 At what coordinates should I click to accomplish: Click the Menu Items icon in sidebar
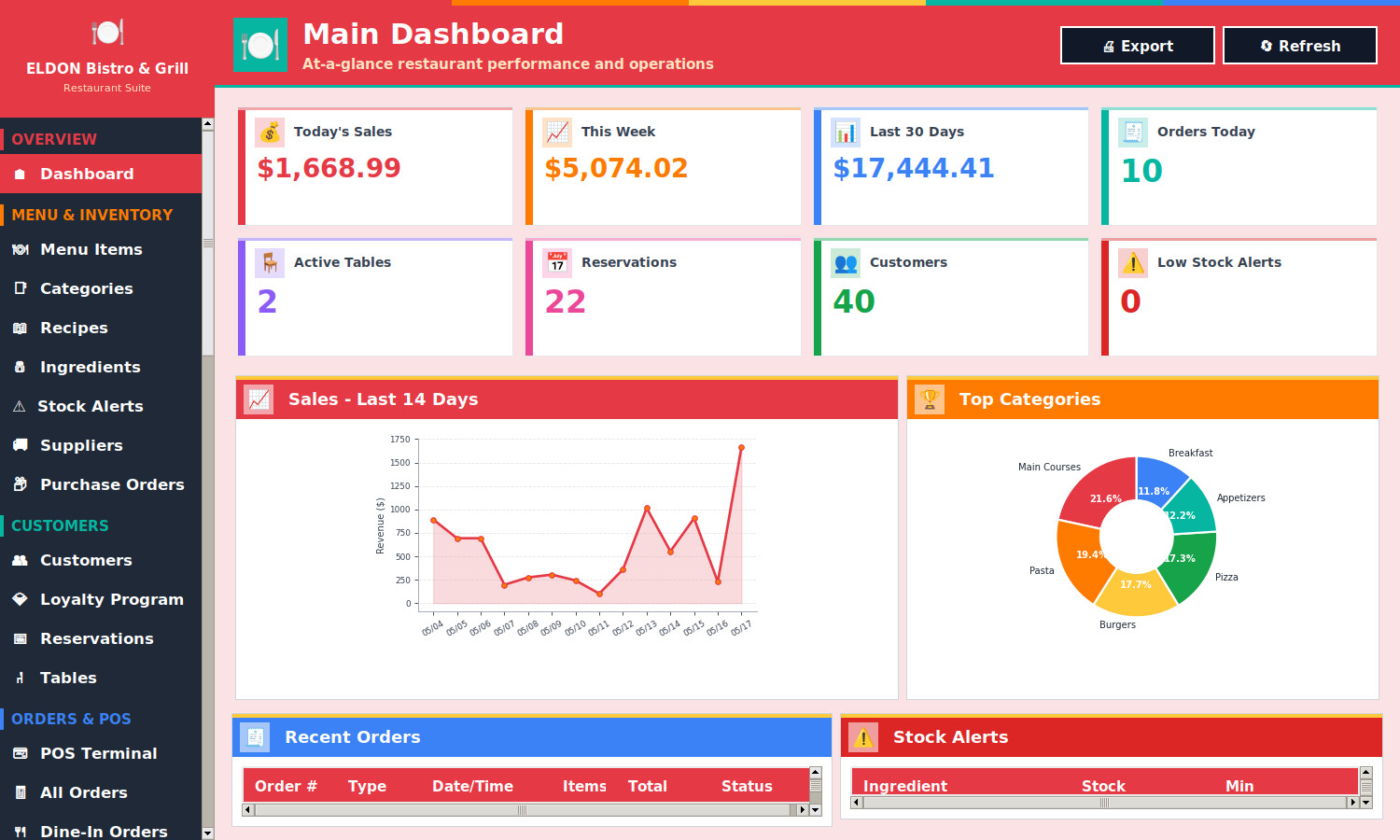coord(20,250)
